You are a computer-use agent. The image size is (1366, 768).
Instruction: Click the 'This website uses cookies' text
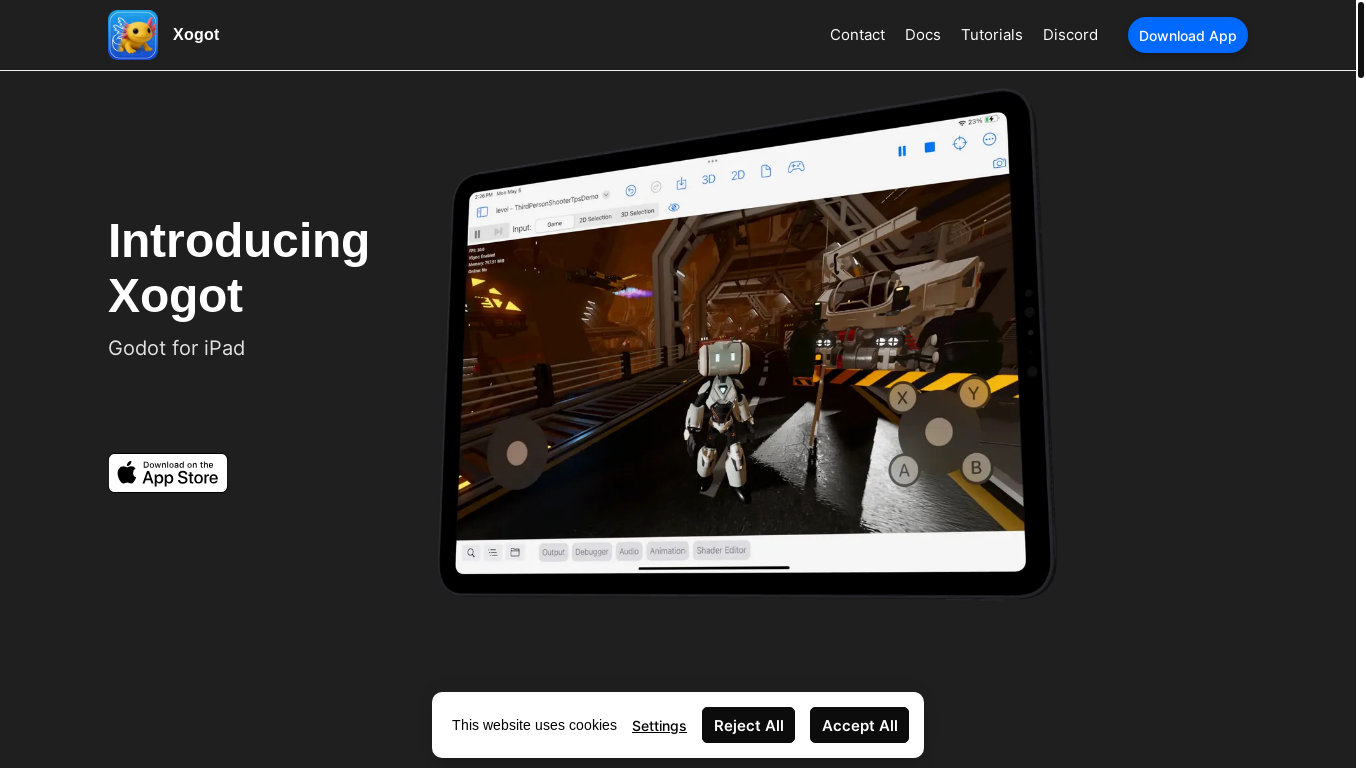coord(534,725)
